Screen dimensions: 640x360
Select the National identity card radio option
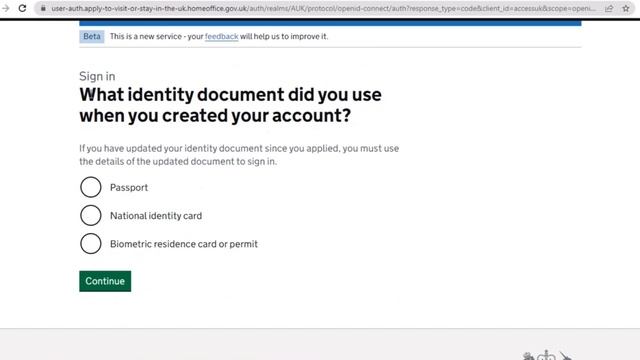(91, 216)
